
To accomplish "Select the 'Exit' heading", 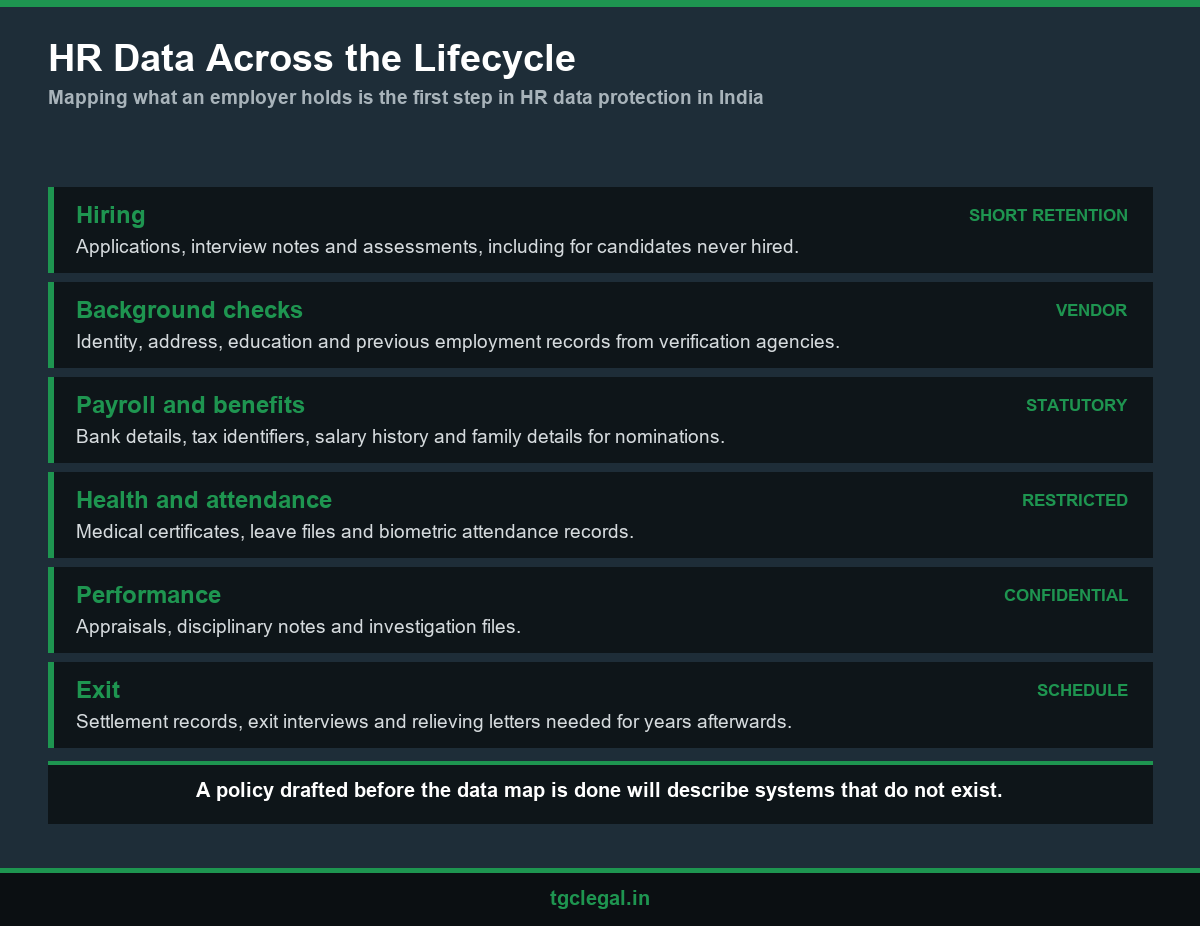I will pos(98,690).
